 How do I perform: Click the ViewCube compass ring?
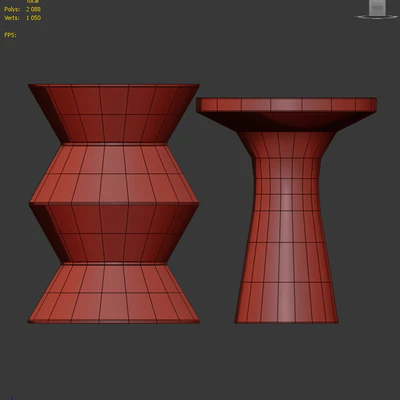tap(377, 16)
